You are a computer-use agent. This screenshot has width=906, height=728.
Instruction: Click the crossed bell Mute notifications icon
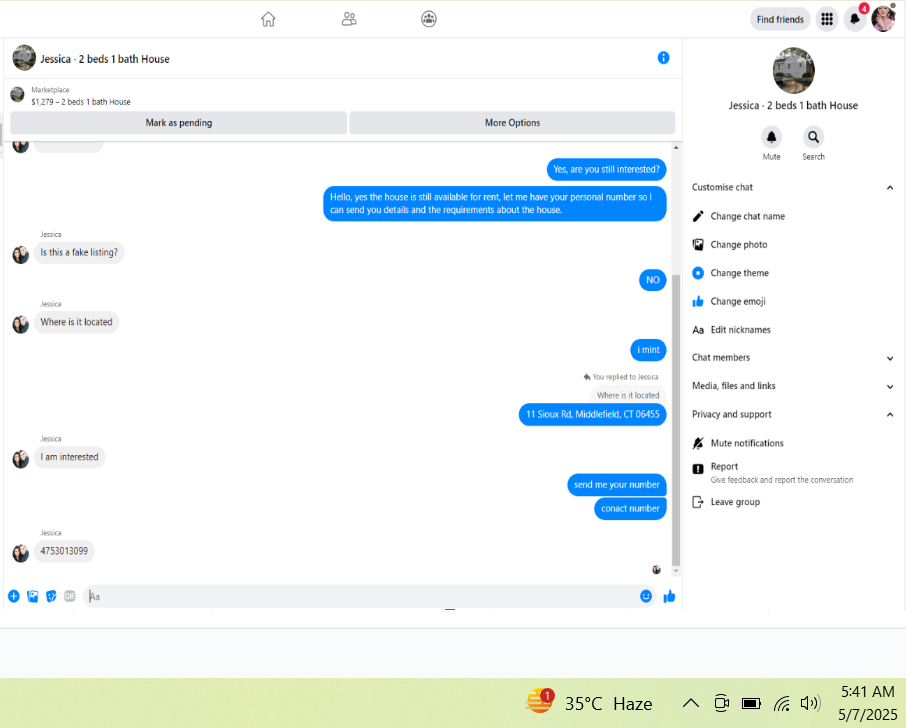pos(698,443)
